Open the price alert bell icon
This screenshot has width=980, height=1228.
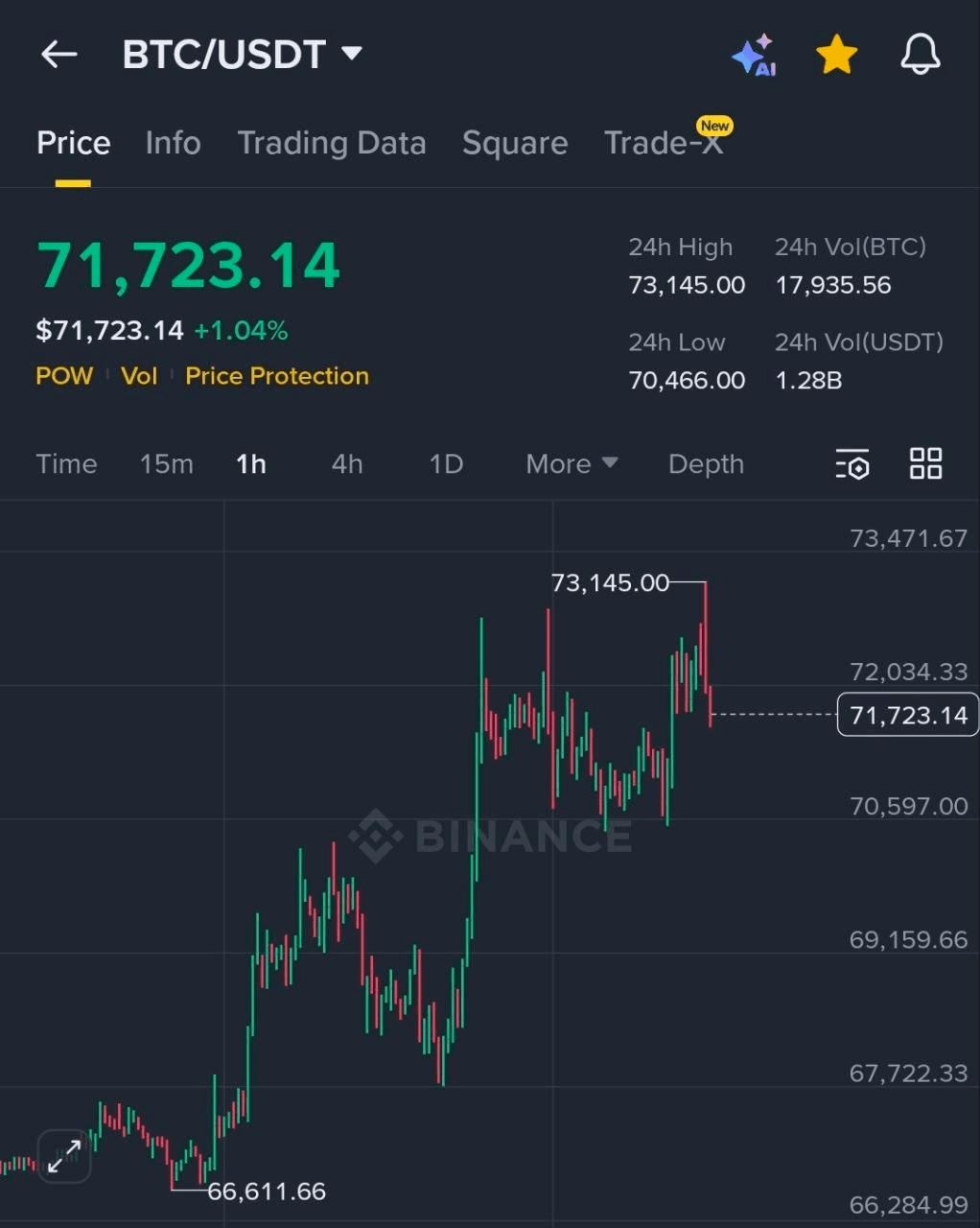point(920,55)
